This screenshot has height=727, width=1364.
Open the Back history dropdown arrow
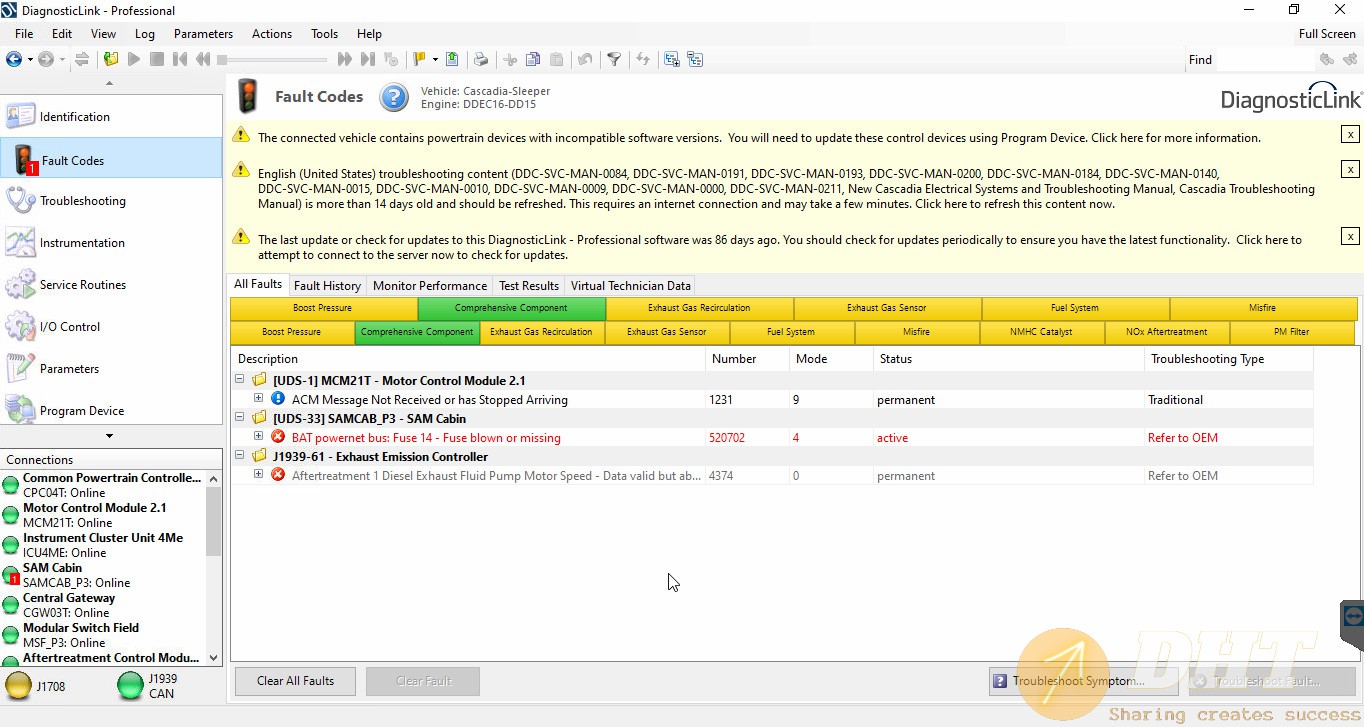click(30, 60)
